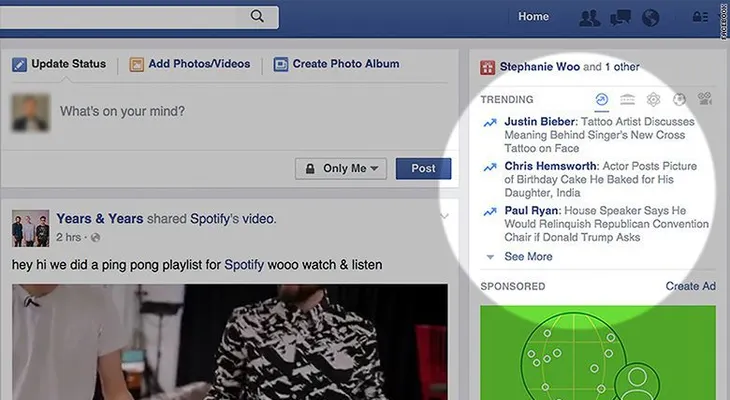Click the blue Post button

click(423, 169)
